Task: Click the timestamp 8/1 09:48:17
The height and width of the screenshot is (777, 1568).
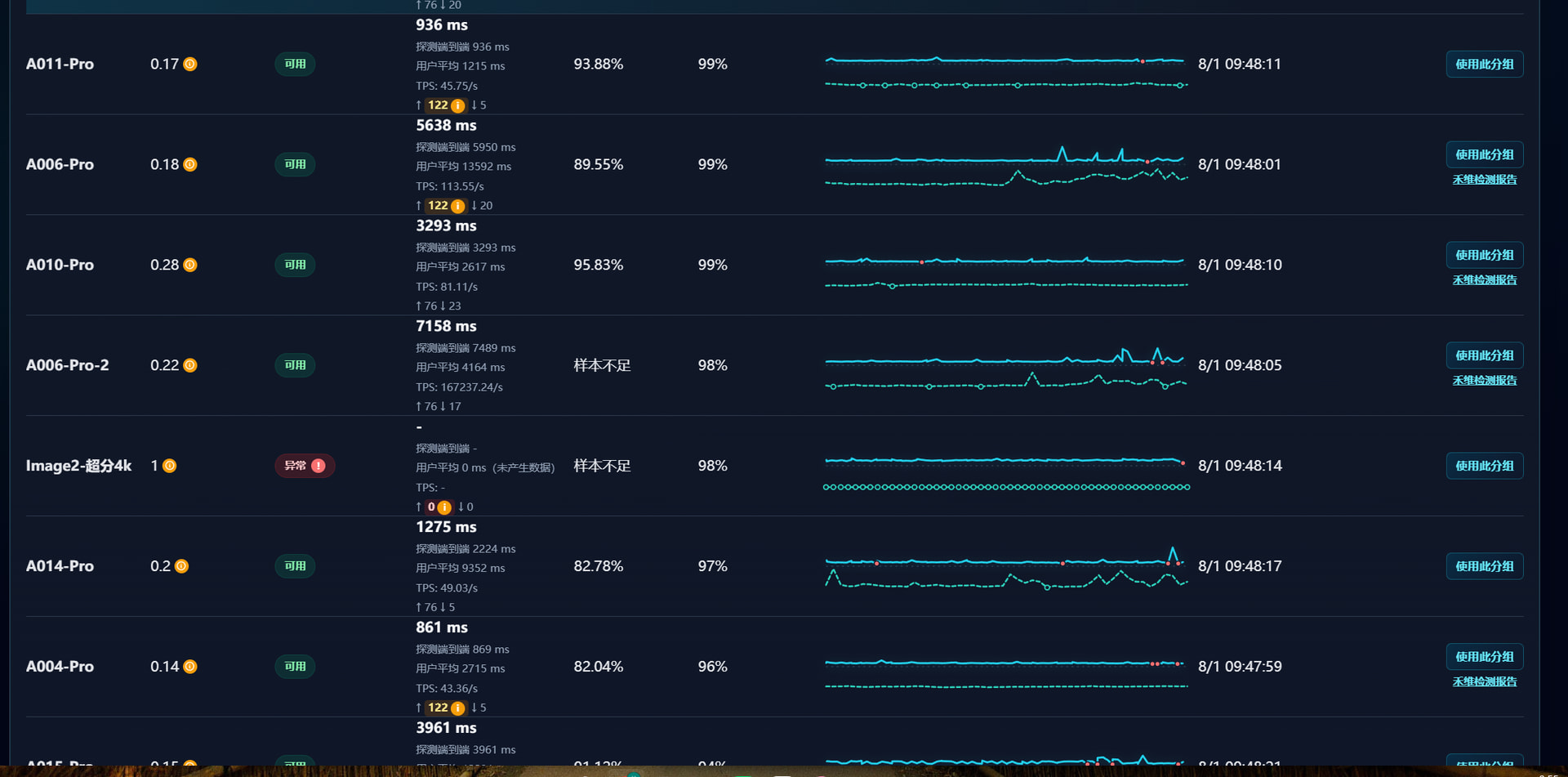Action: point(1240,566)
